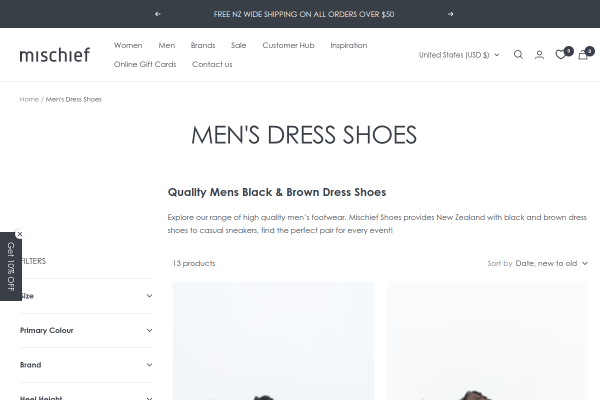Viewport: 600px width, 400px height.
Task: Open the Customer Hub menu
Action: point(288,45)
